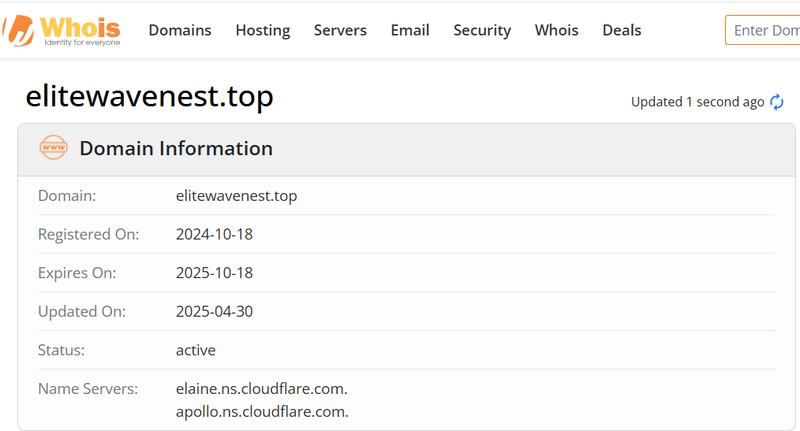
Task: Click the Updated On: label
Action: coord(82,312)
